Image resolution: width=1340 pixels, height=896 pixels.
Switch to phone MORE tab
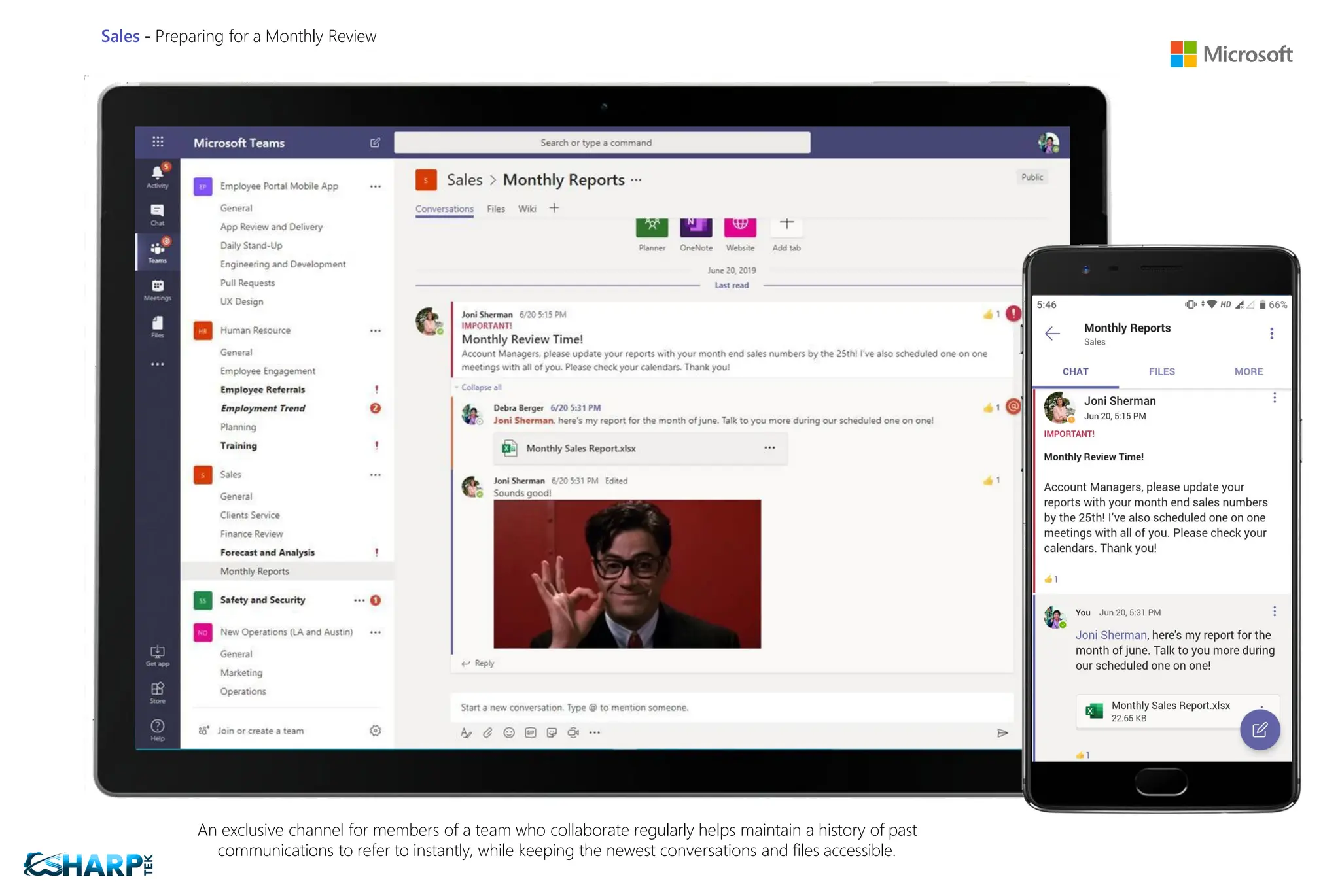click(1248, 371)
